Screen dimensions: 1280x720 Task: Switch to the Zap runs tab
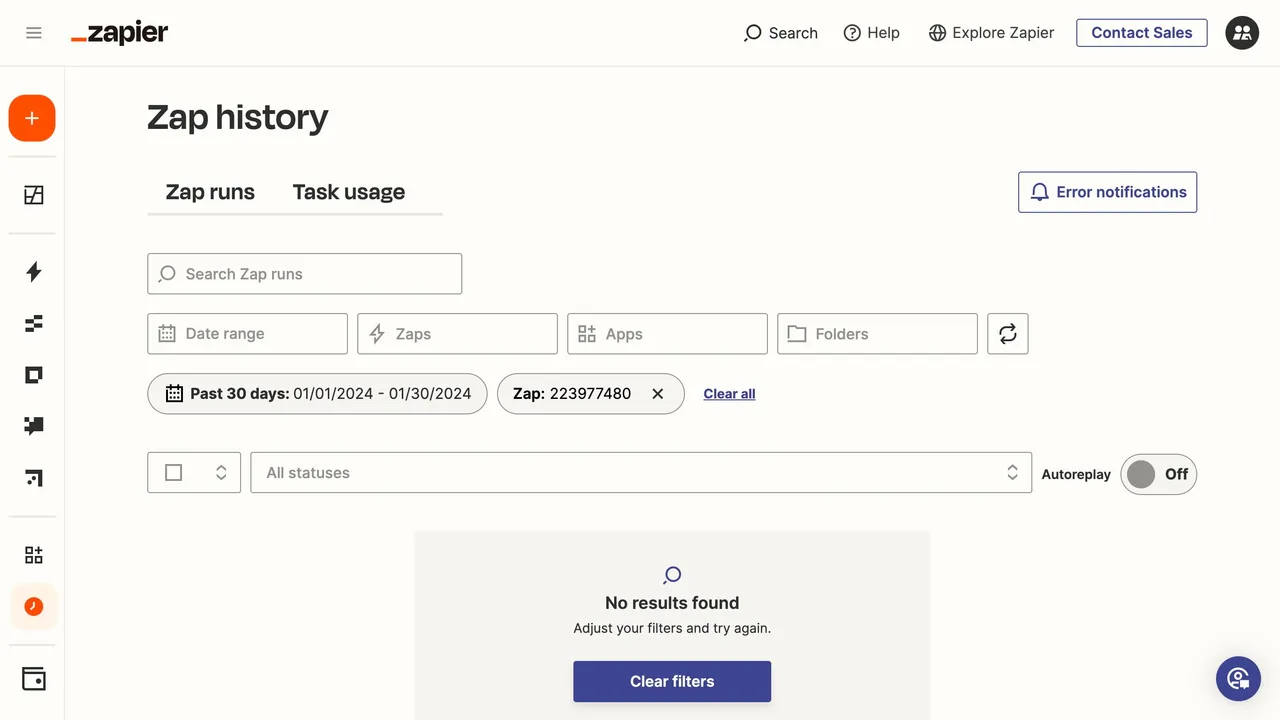point(210,192)
